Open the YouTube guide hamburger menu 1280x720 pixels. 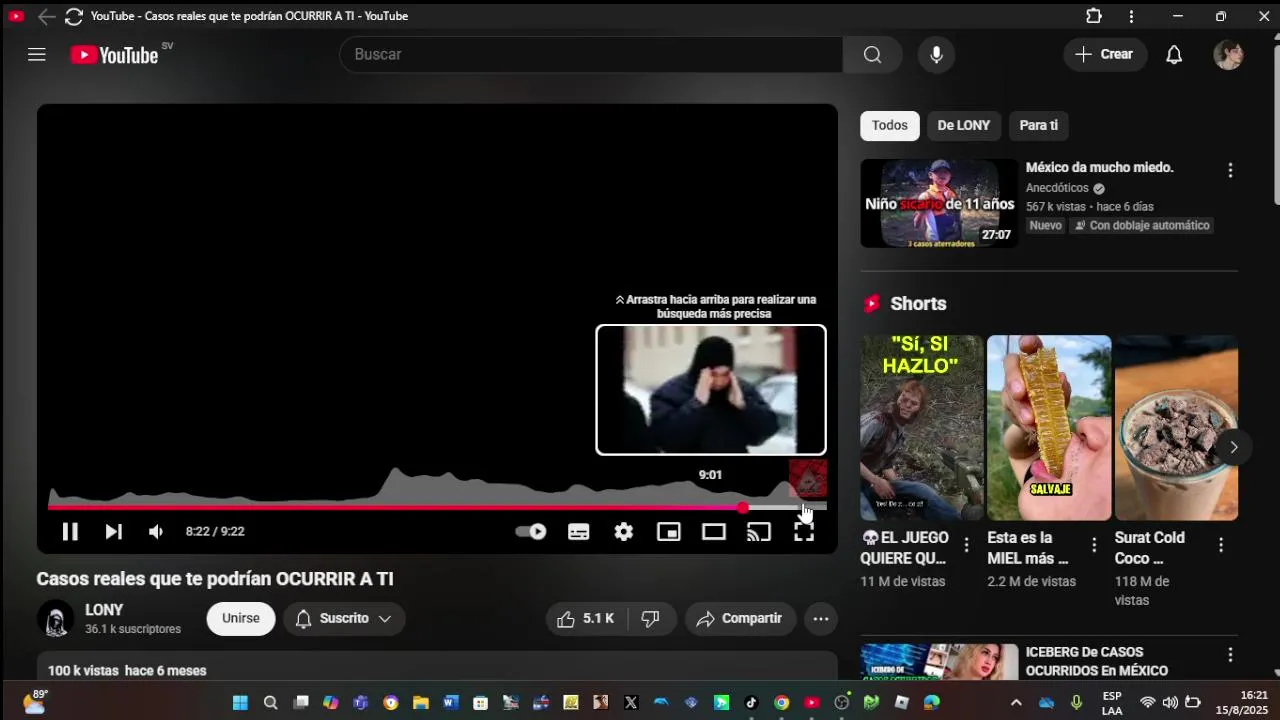point(37,55)
